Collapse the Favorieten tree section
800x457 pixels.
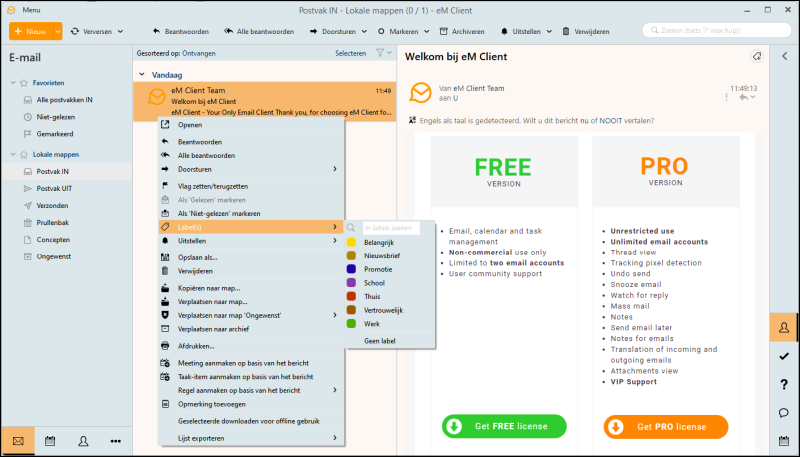coord(13,83)
